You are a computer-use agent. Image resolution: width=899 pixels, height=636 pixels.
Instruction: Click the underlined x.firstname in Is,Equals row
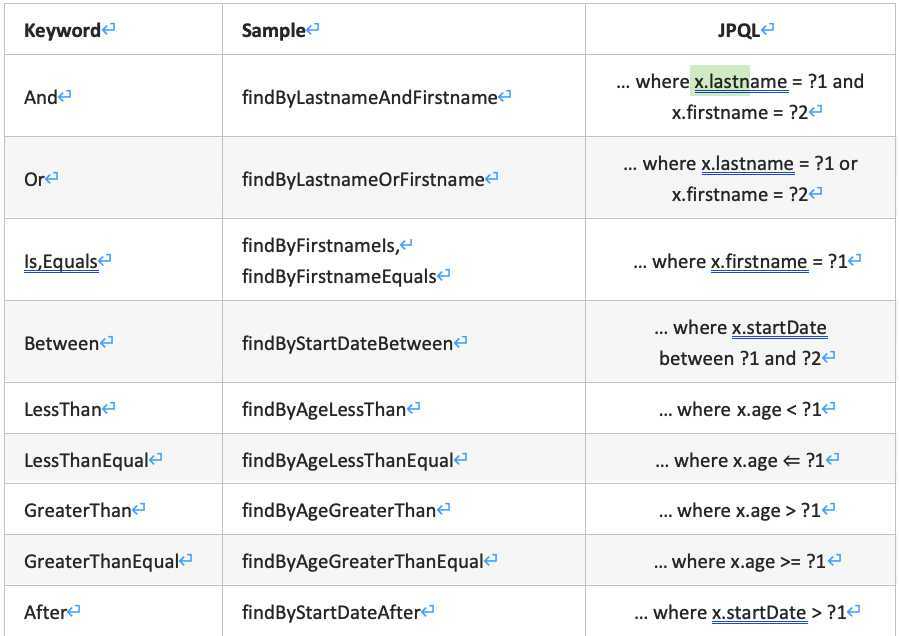pos(759,262)
